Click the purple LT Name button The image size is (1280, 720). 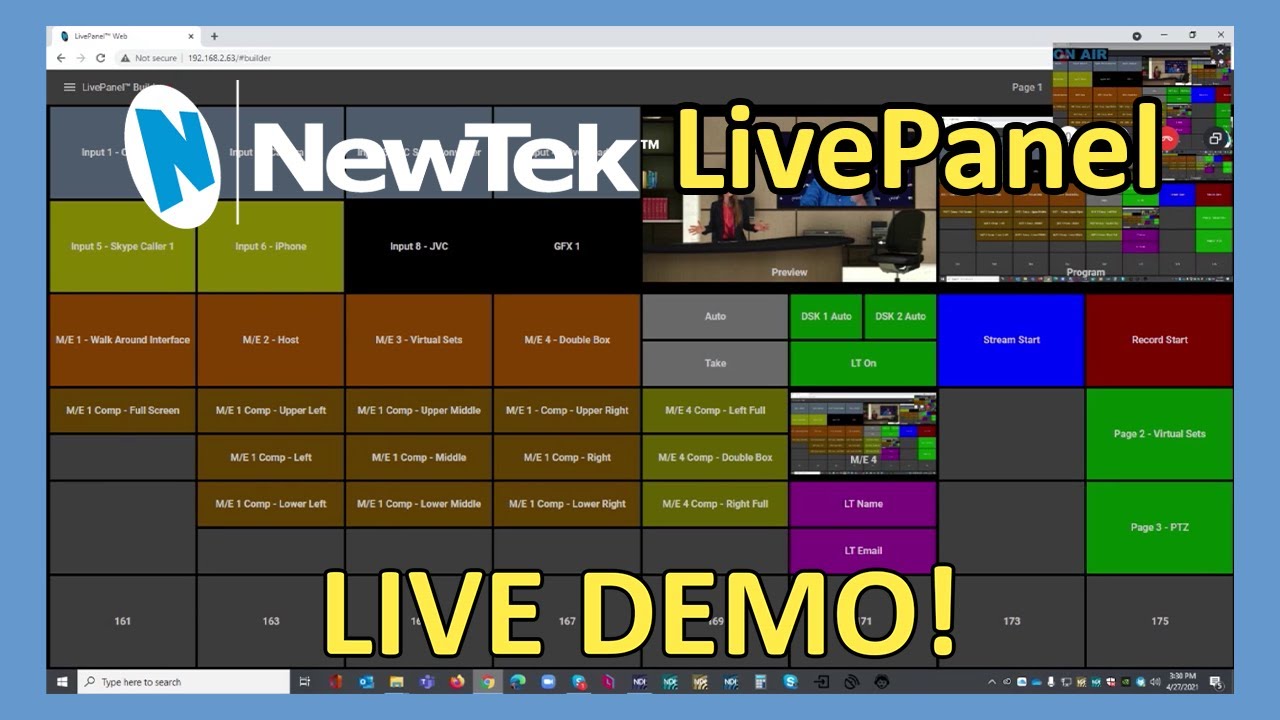[863, 504]
